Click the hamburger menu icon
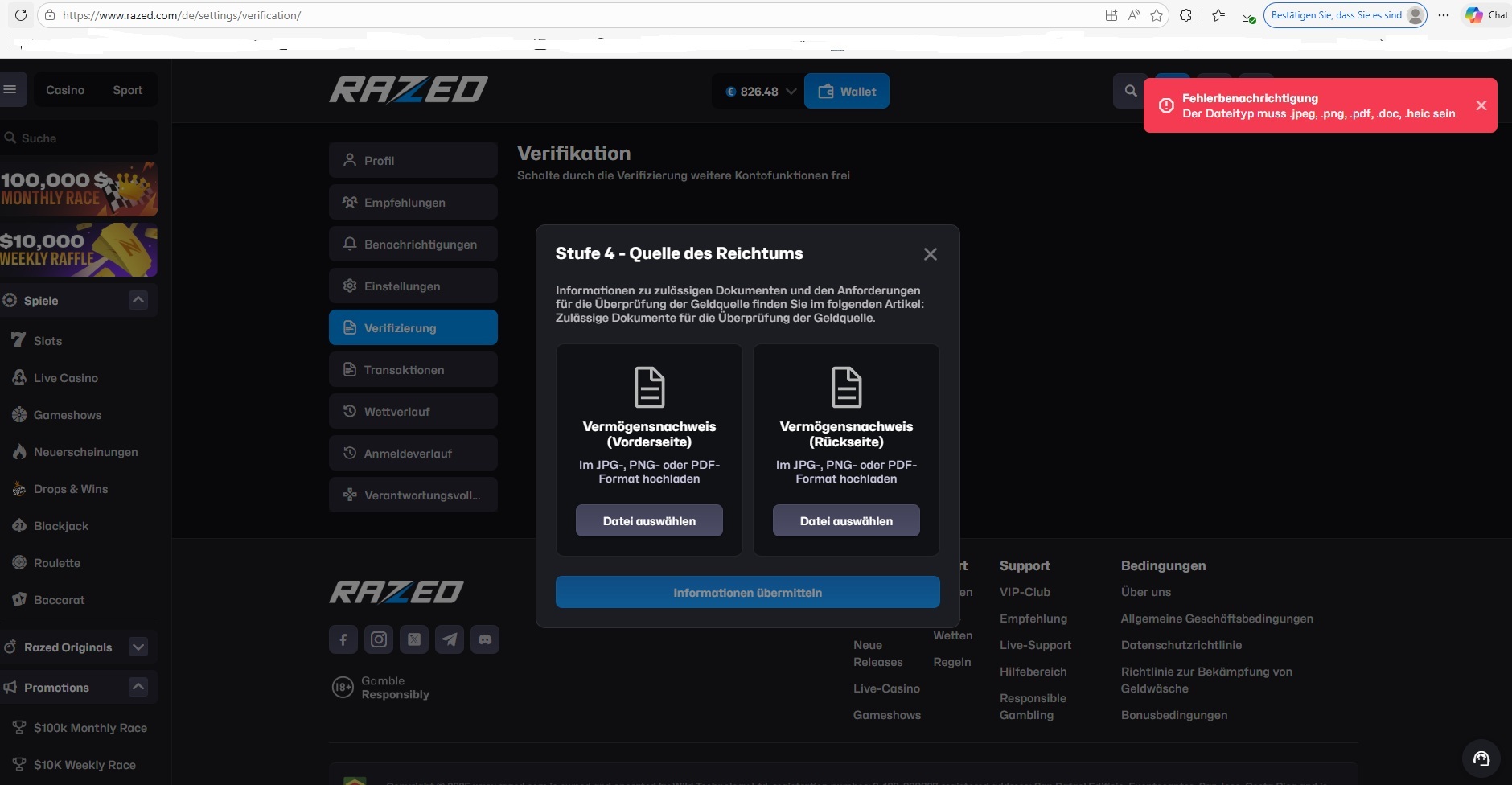This screenshot has height=785, width=1512. 10,89
